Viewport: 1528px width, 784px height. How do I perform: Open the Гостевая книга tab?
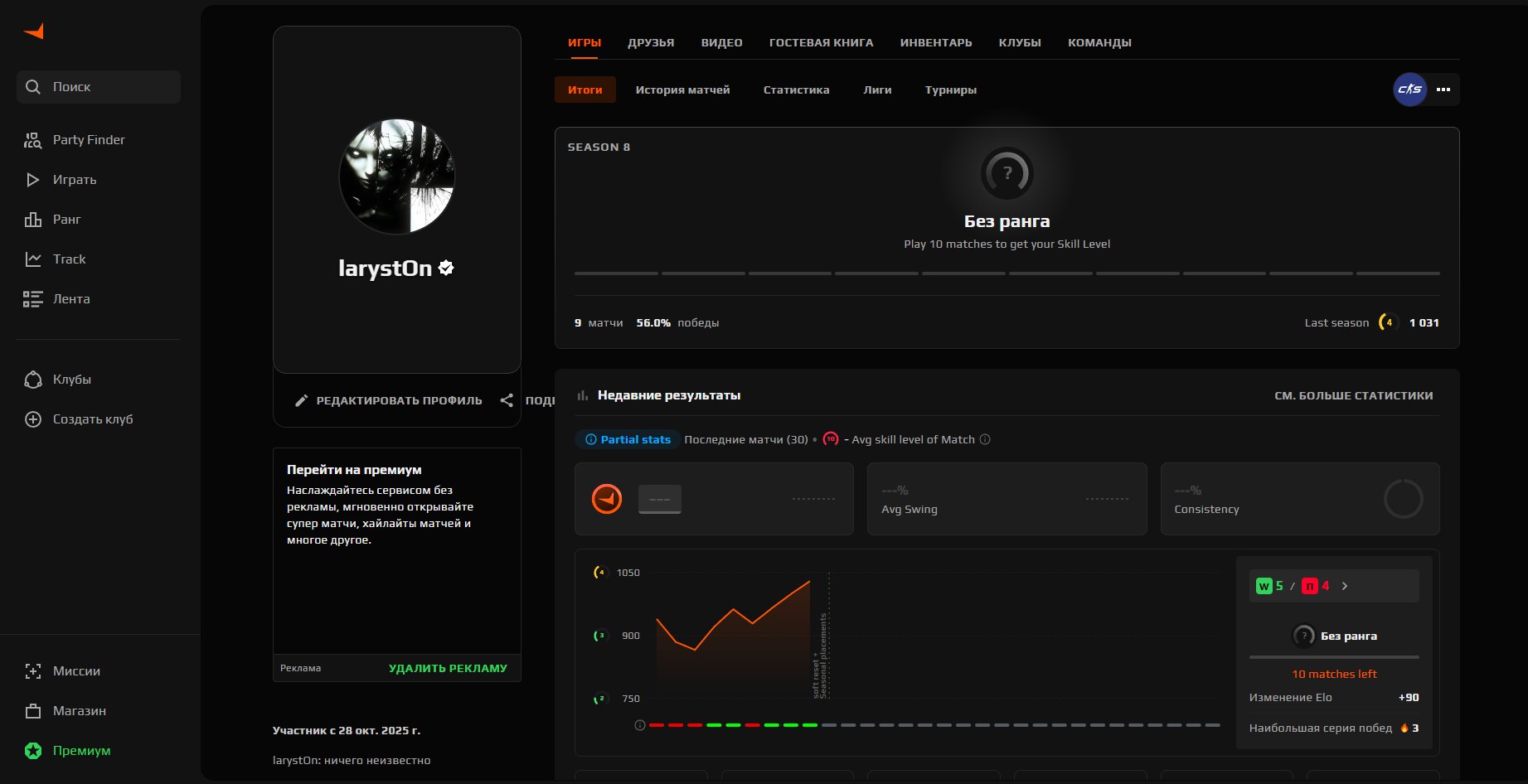tap(822, 42)
